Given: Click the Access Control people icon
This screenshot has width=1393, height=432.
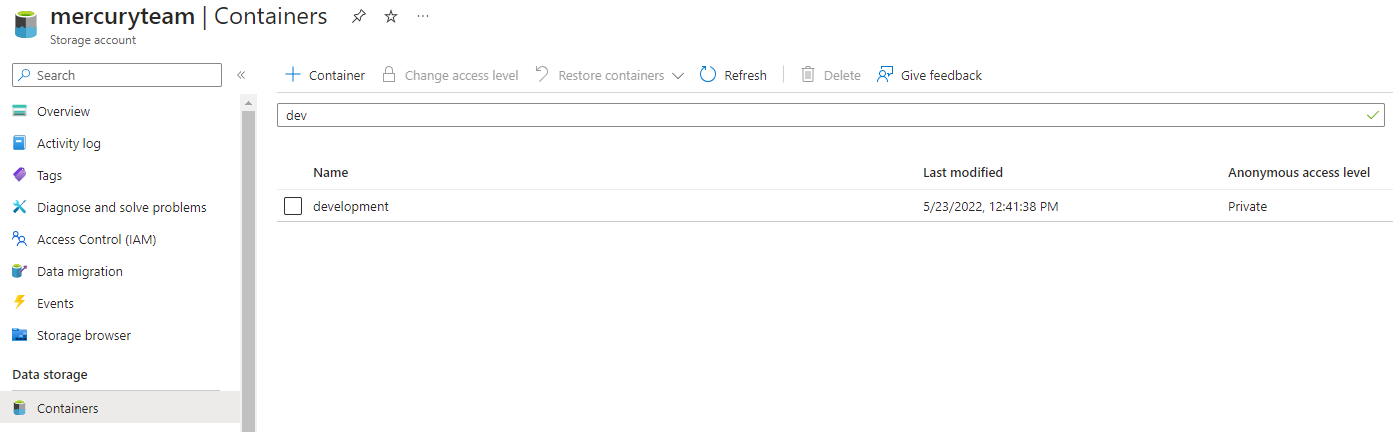Looking at the screenshot, I should pos(19,239).
